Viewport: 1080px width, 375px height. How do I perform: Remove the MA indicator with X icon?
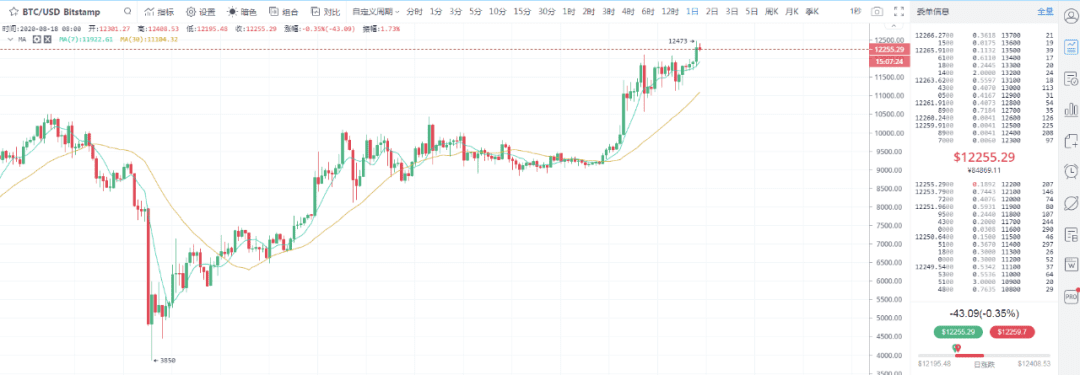(x=48, y=39)
